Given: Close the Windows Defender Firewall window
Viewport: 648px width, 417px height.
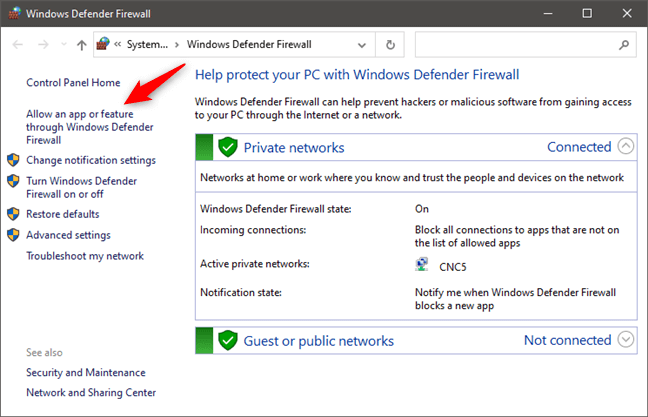Looking at the screenshot, I should [x=627, y=14].
